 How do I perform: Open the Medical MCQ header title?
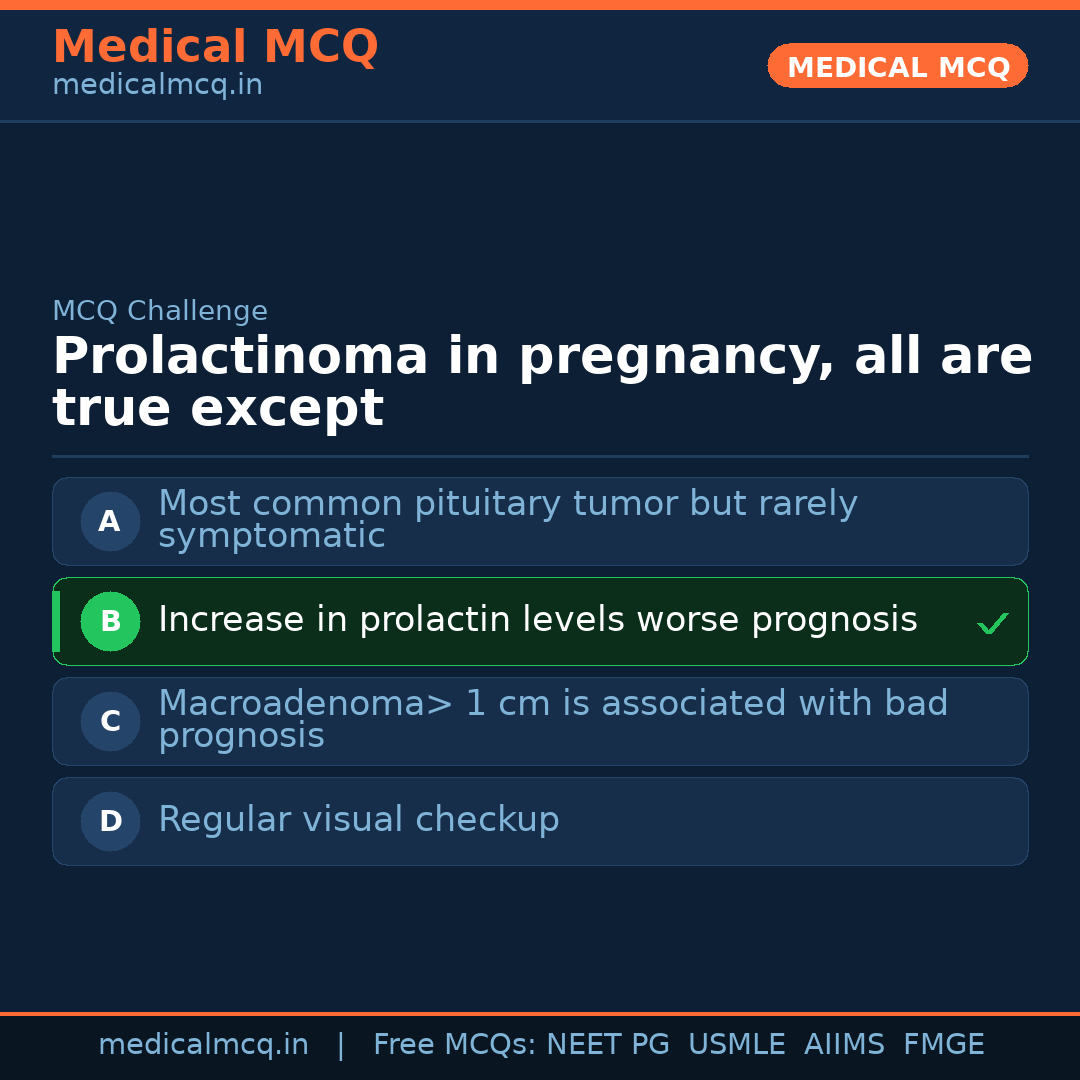[215, 47]
